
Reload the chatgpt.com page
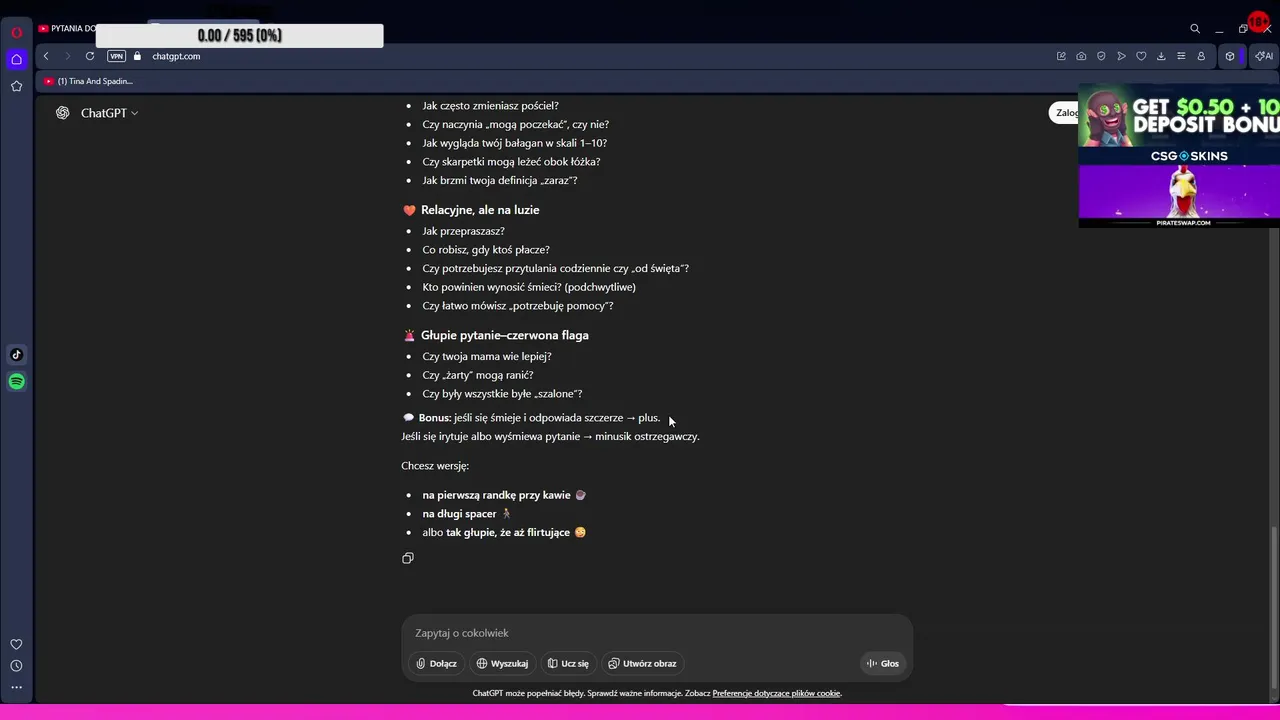tap(90, 56)
